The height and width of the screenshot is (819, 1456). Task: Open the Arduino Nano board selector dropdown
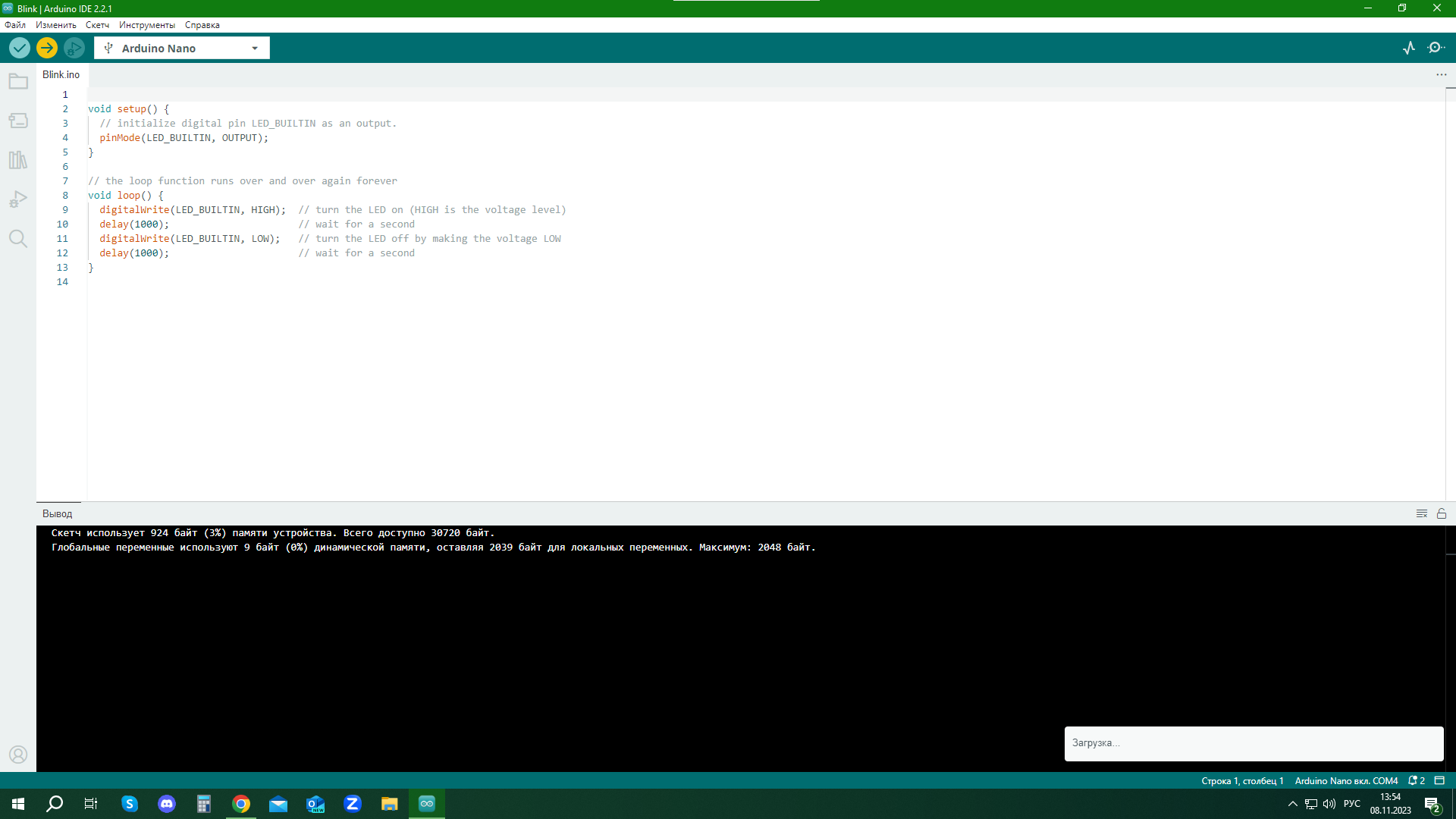[182, 48]
